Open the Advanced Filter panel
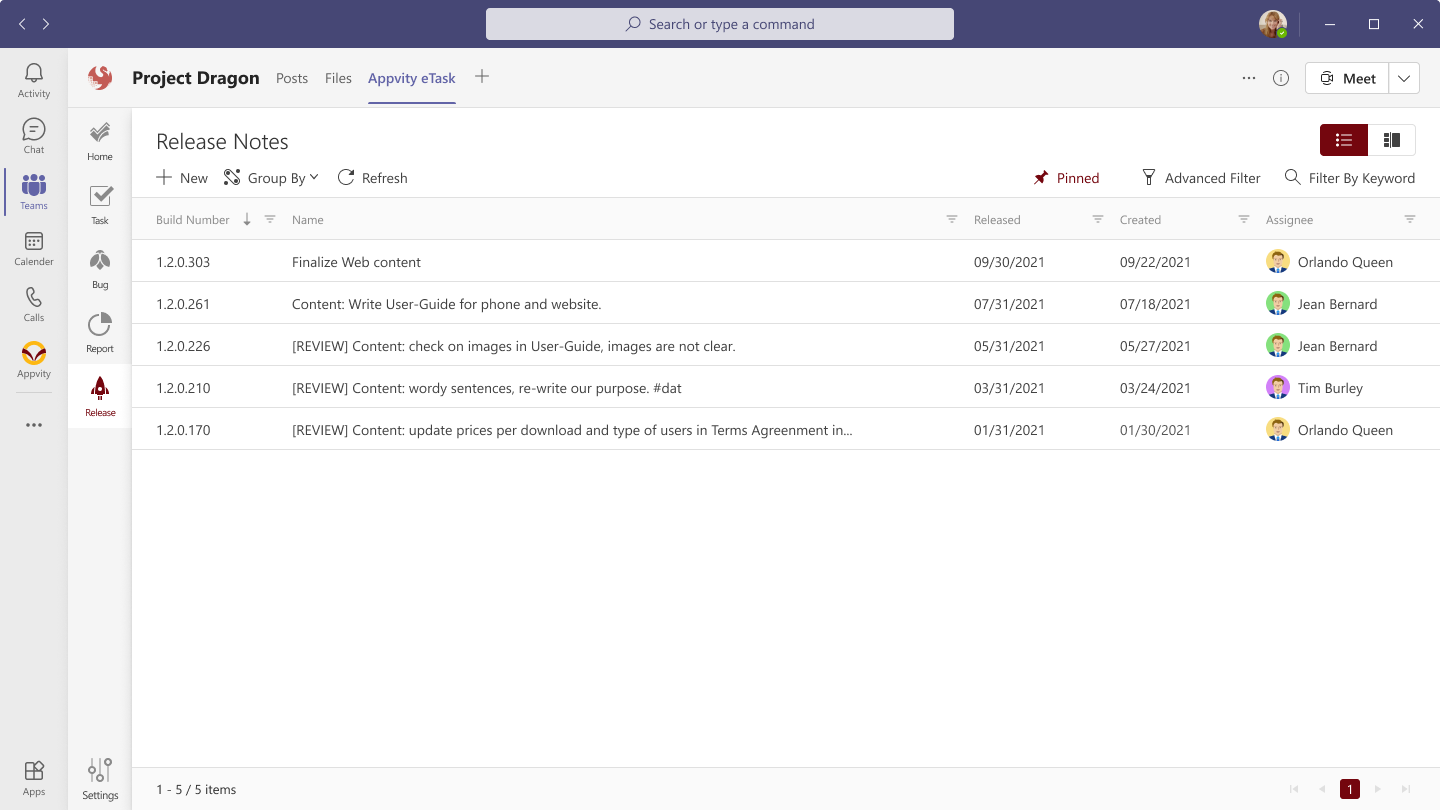The height and width of the screenshot is (810, 1440). coord(1201,177)
